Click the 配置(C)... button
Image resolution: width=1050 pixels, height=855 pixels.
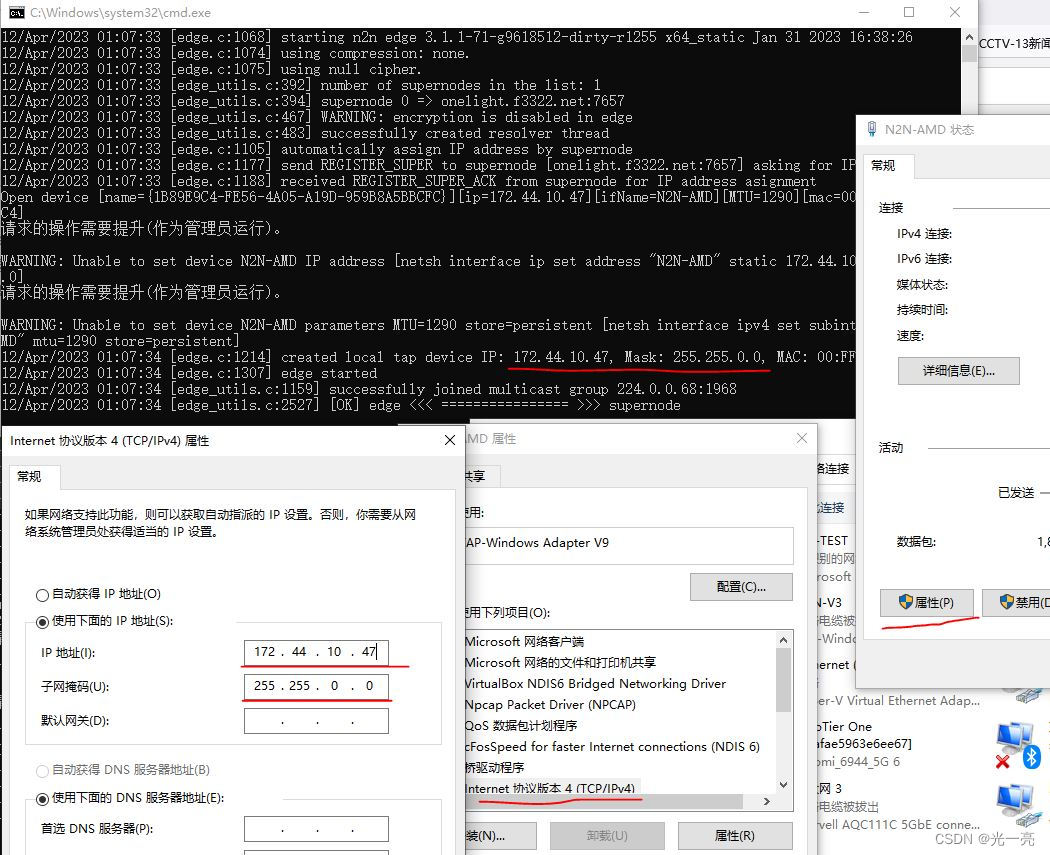coord(741,587)
